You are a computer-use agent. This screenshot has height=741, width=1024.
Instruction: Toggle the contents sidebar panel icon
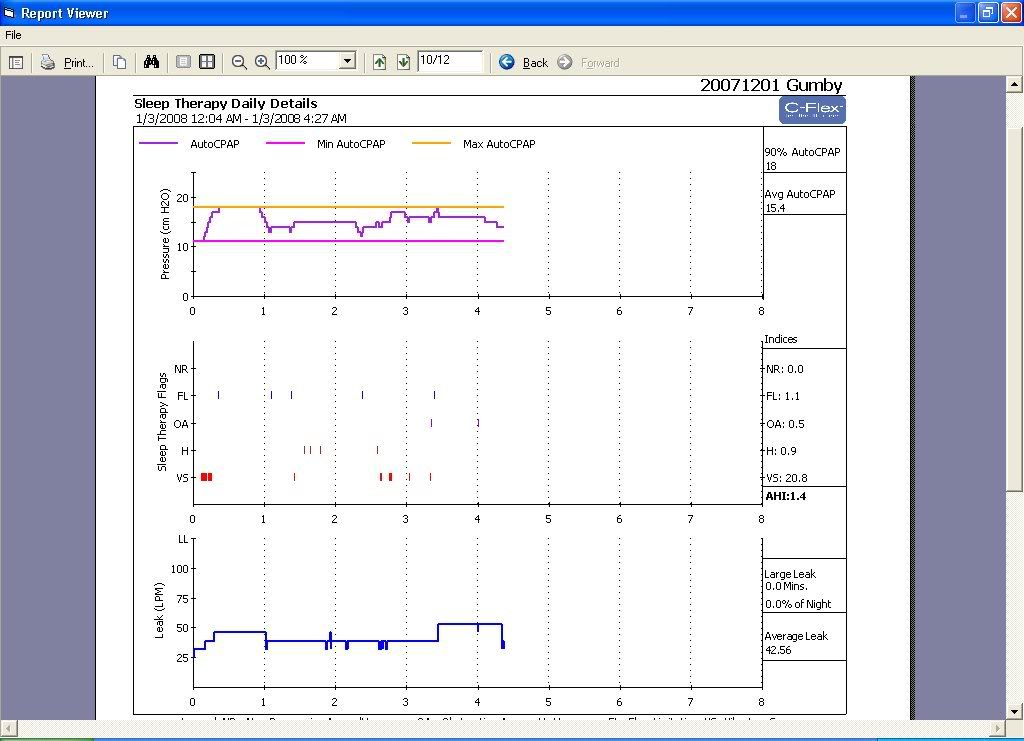[16, 63]
